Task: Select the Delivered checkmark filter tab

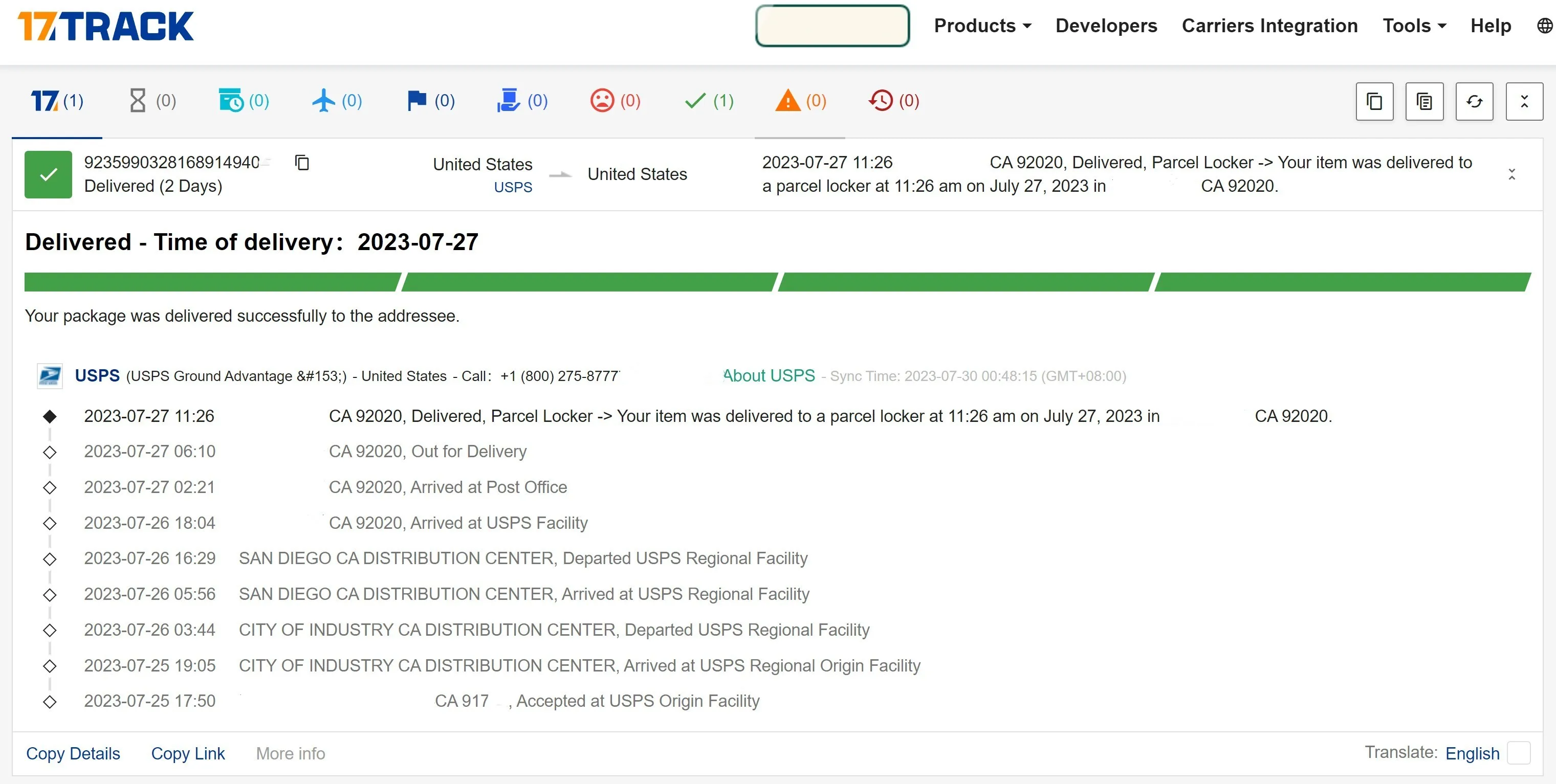Action: pyautogui.click(x=709, y=101)
